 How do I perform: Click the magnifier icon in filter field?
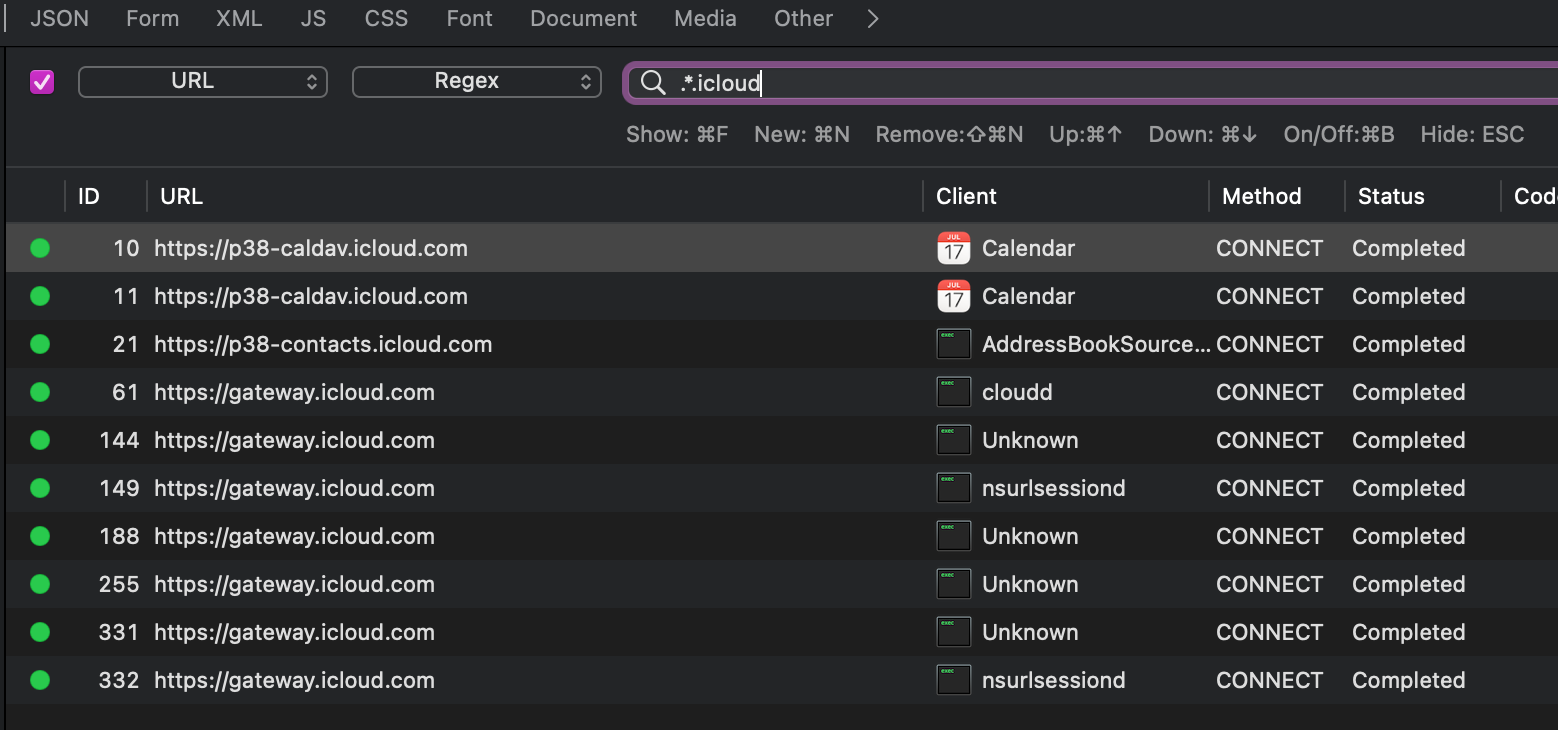click(653, 83)
